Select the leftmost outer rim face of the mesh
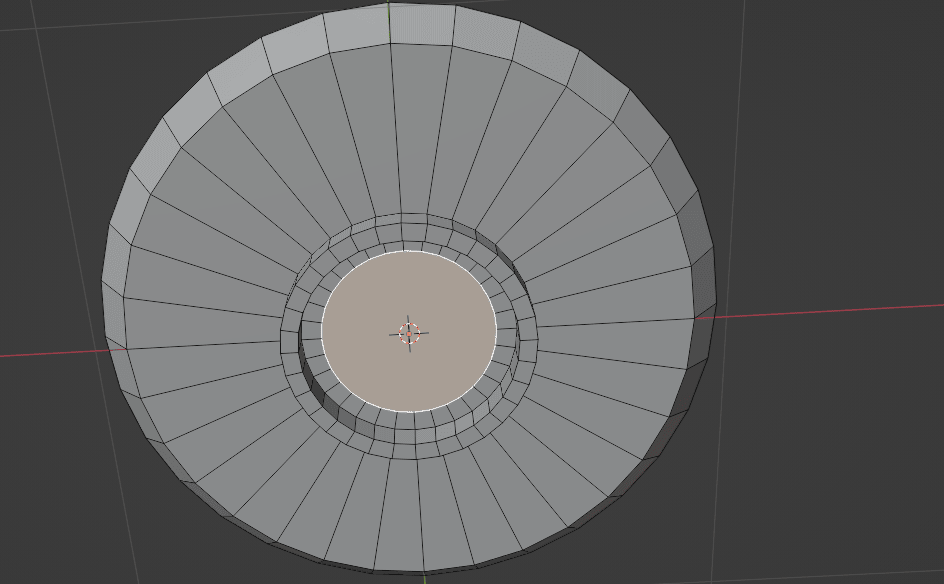The width and height of the screenshot is (944, 584). (114, 320)
